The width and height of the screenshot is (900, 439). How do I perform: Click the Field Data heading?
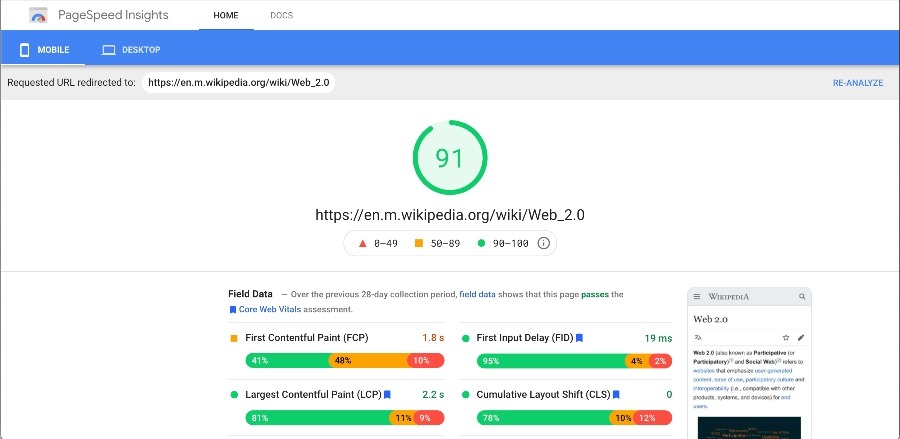click(250, 294)
